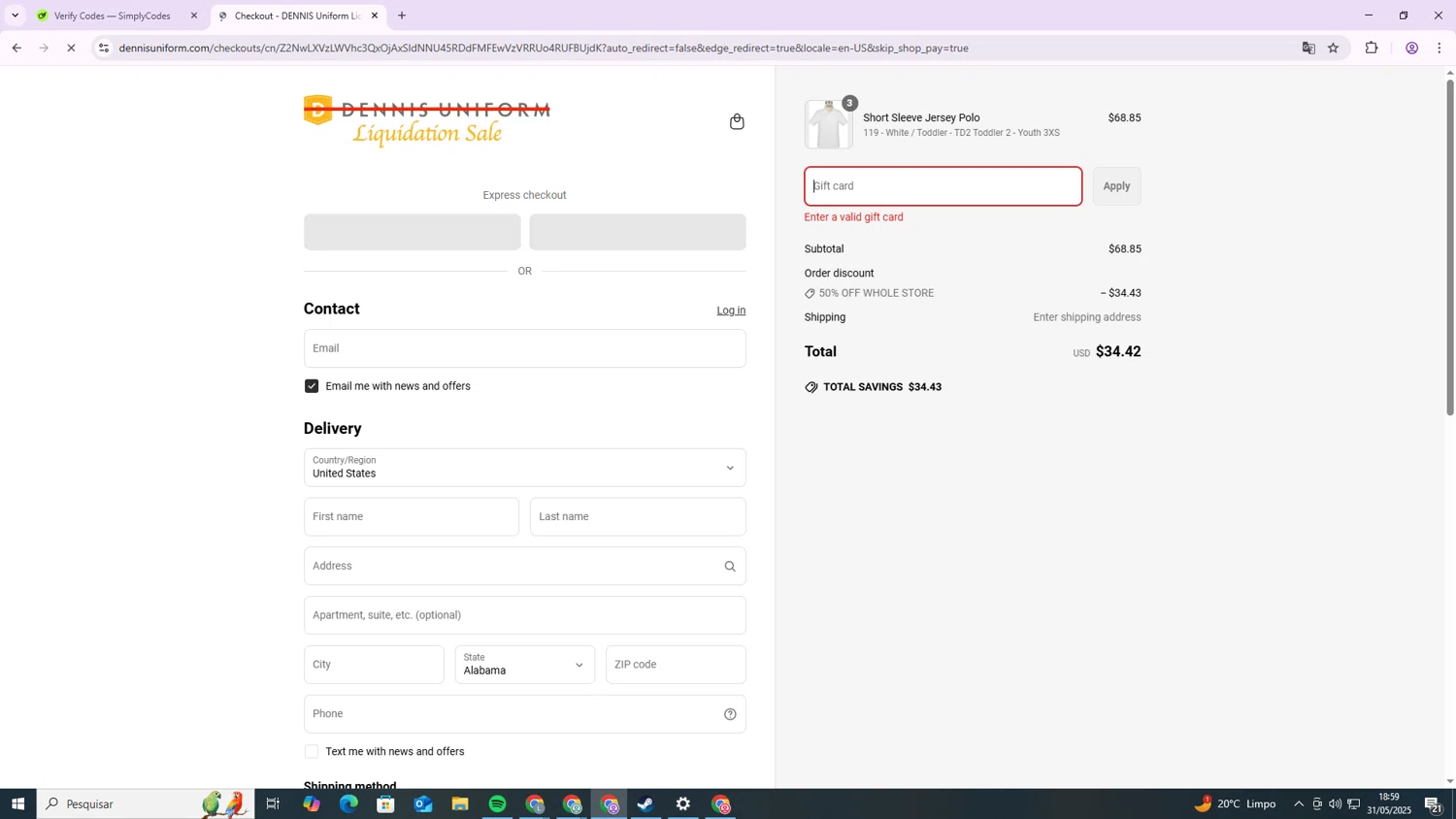Click the 50% OFF WHOLE STORE discount text

coord(877,293)
